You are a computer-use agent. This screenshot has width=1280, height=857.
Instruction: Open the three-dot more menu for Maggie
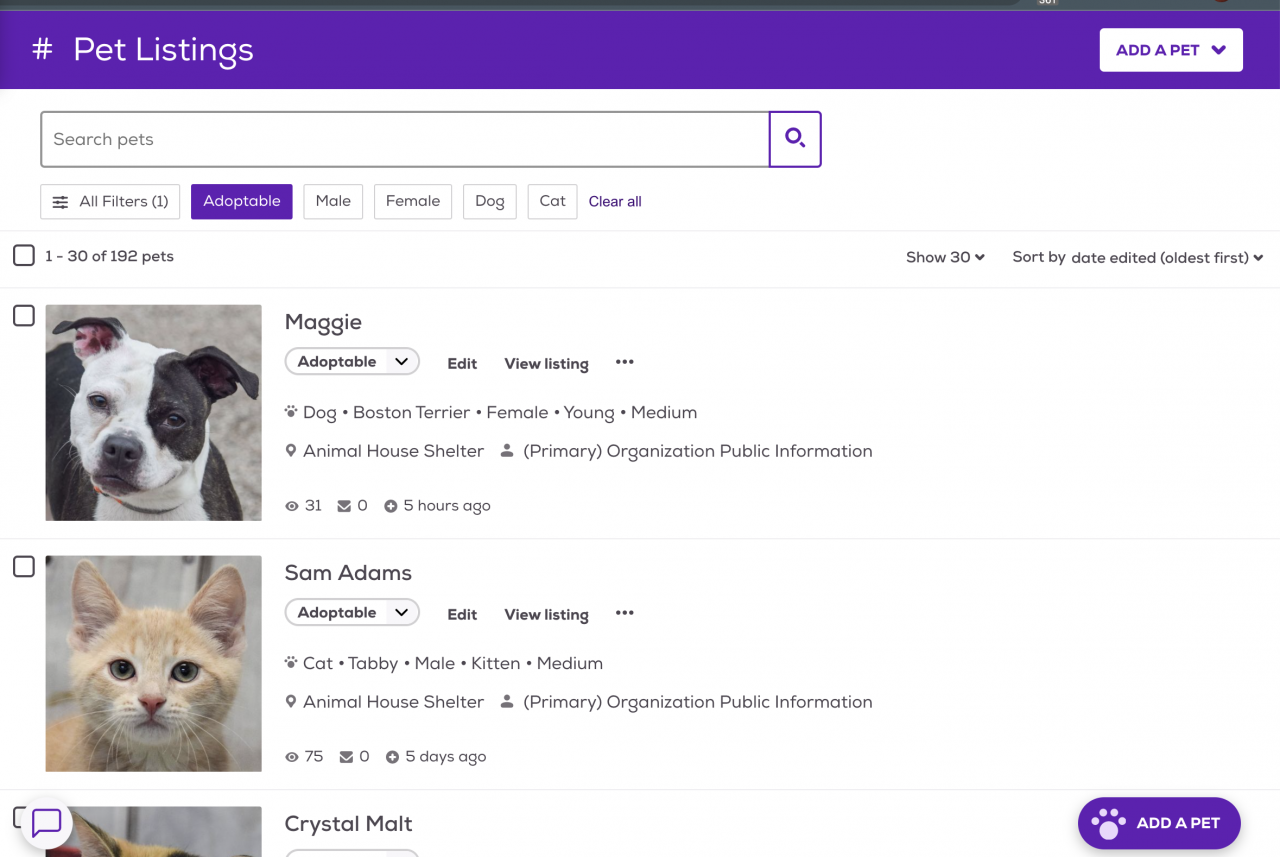[x=625, y=362]
